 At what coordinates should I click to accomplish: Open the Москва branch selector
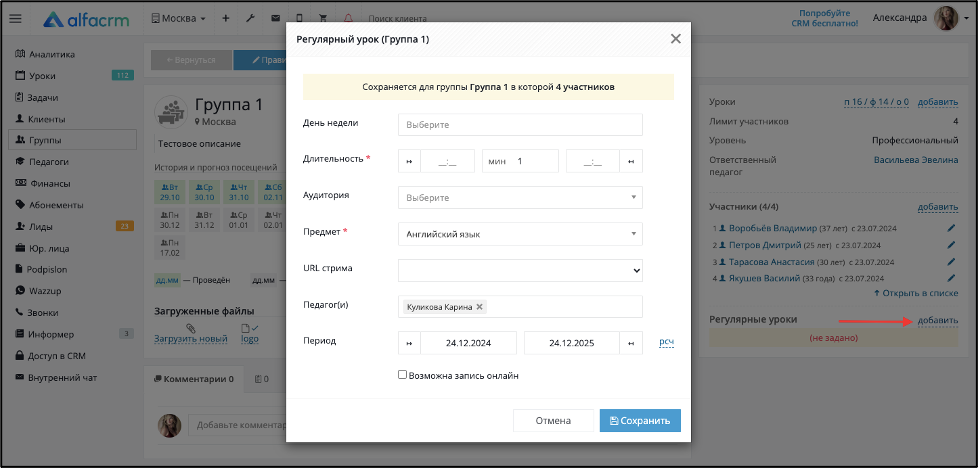[x=179, y=19]
